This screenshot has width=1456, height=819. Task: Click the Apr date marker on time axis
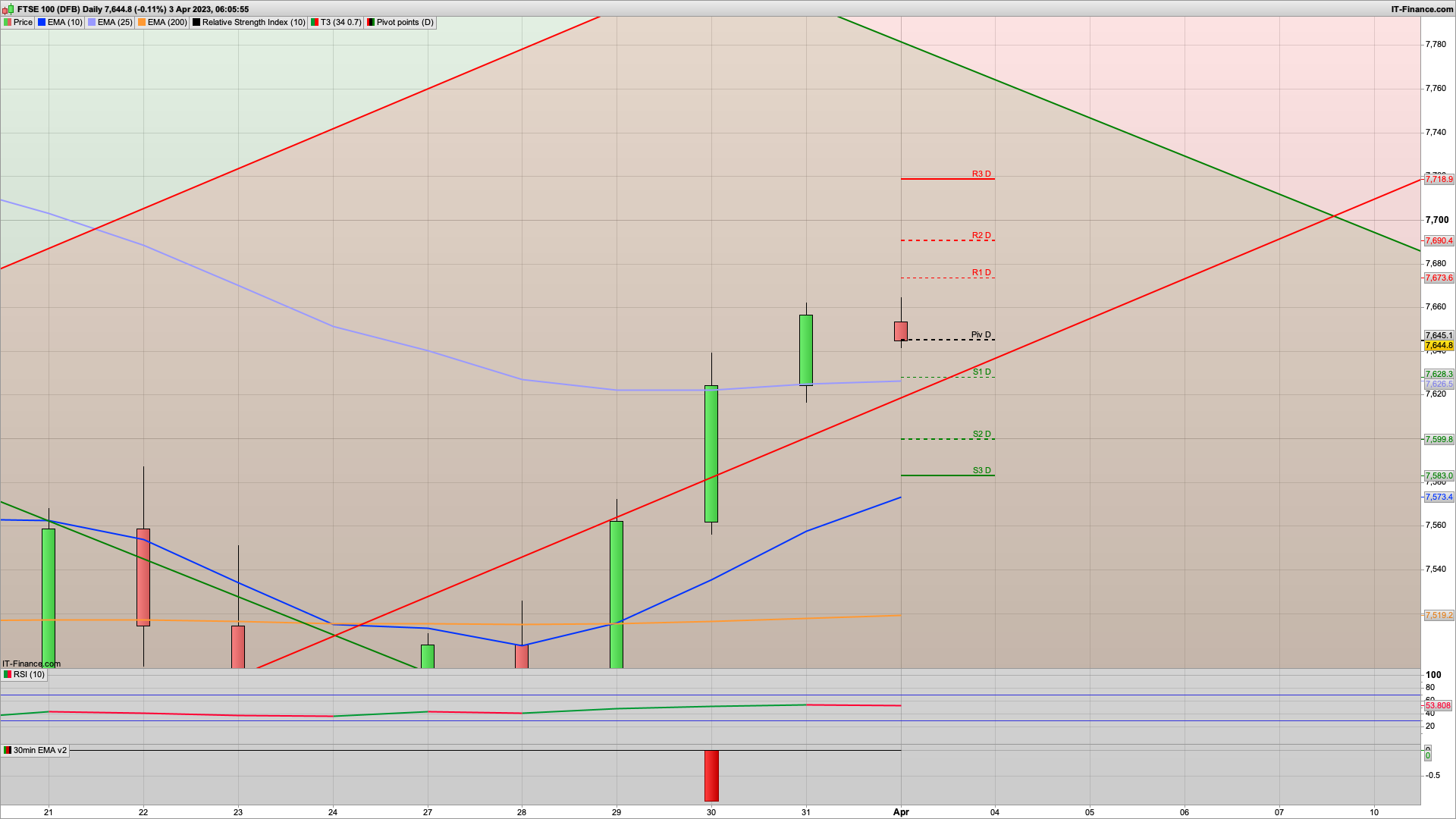(901, 812)
